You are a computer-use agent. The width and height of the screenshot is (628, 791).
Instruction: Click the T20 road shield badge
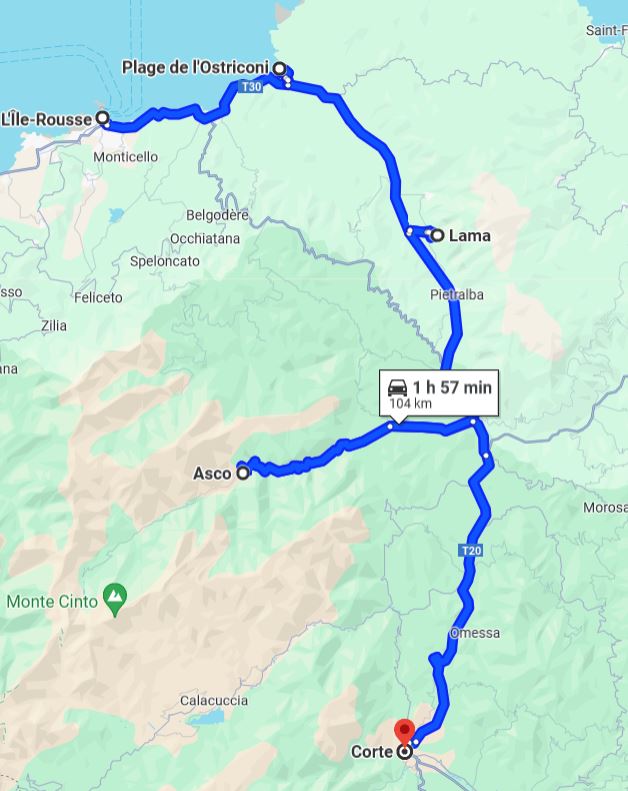click(472, 550)
